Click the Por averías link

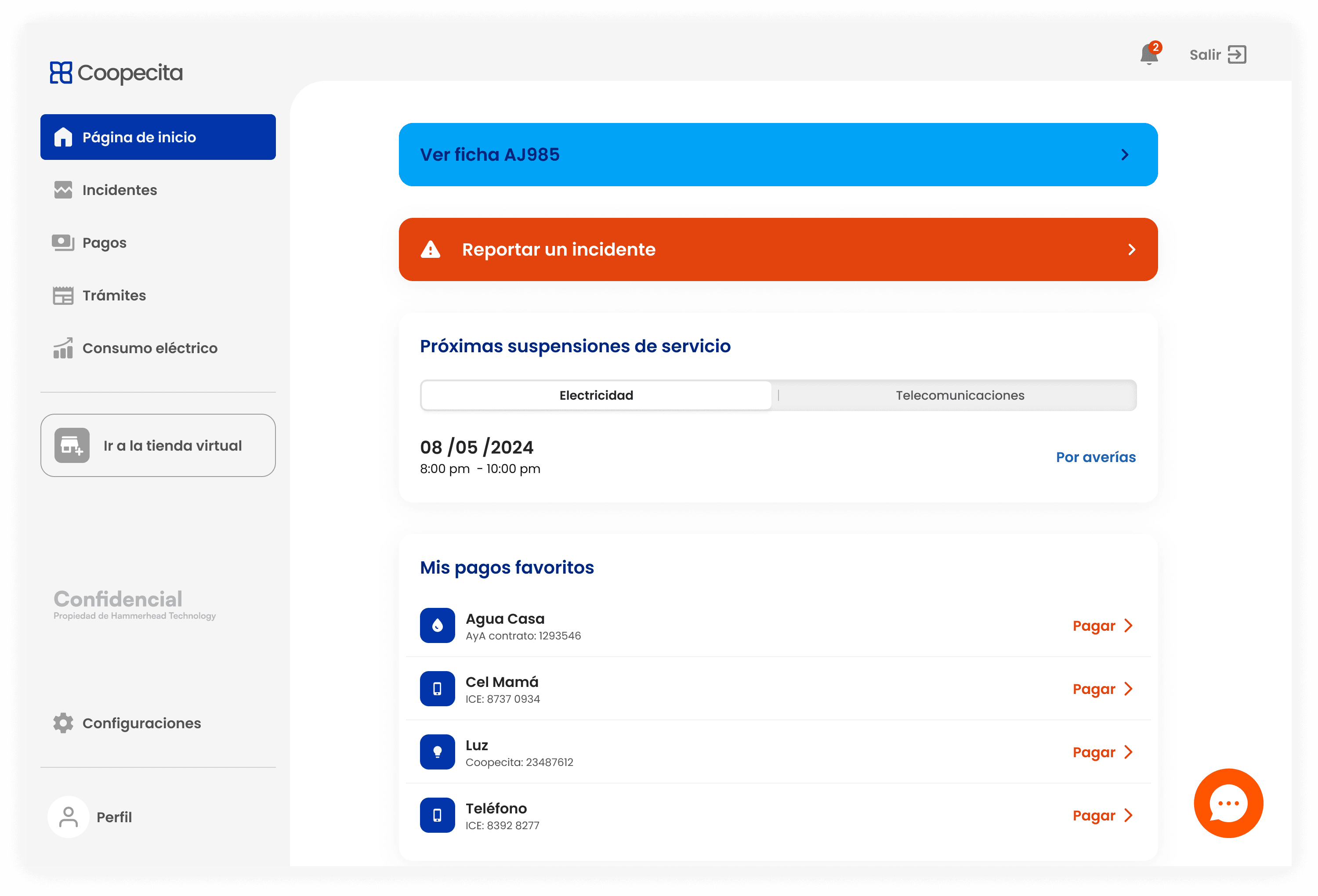pyautogui.click(x=1095, y=457)
